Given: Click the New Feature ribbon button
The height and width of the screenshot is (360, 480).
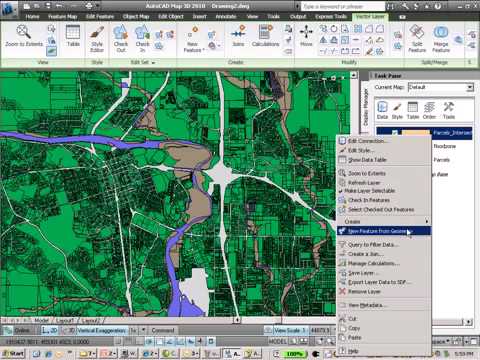Looking at the screenshot, I should point(193,39).
